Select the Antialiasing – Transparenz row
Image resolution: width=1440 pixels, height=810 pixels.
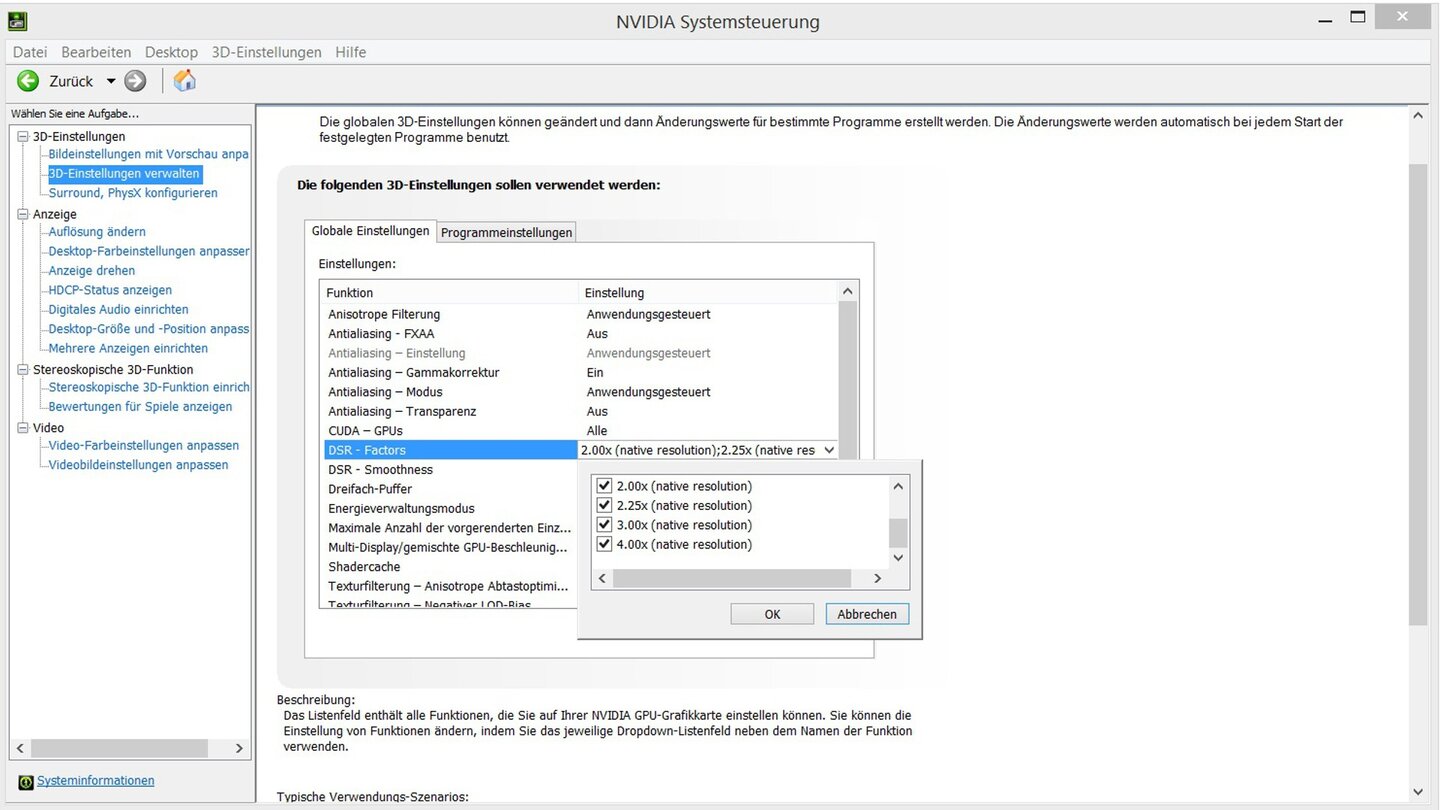tap(581, 411)
